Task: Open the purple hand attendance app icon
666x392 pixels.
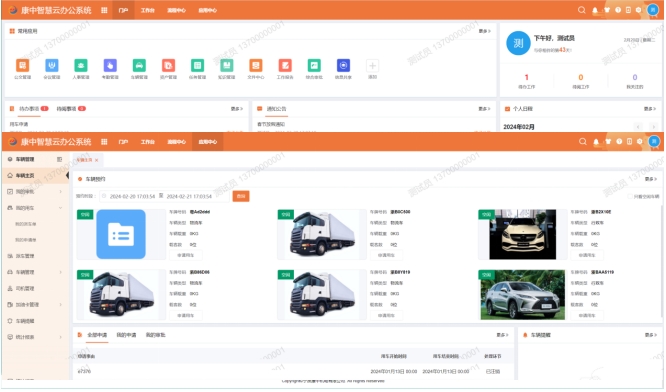Action: pos(110,65)
